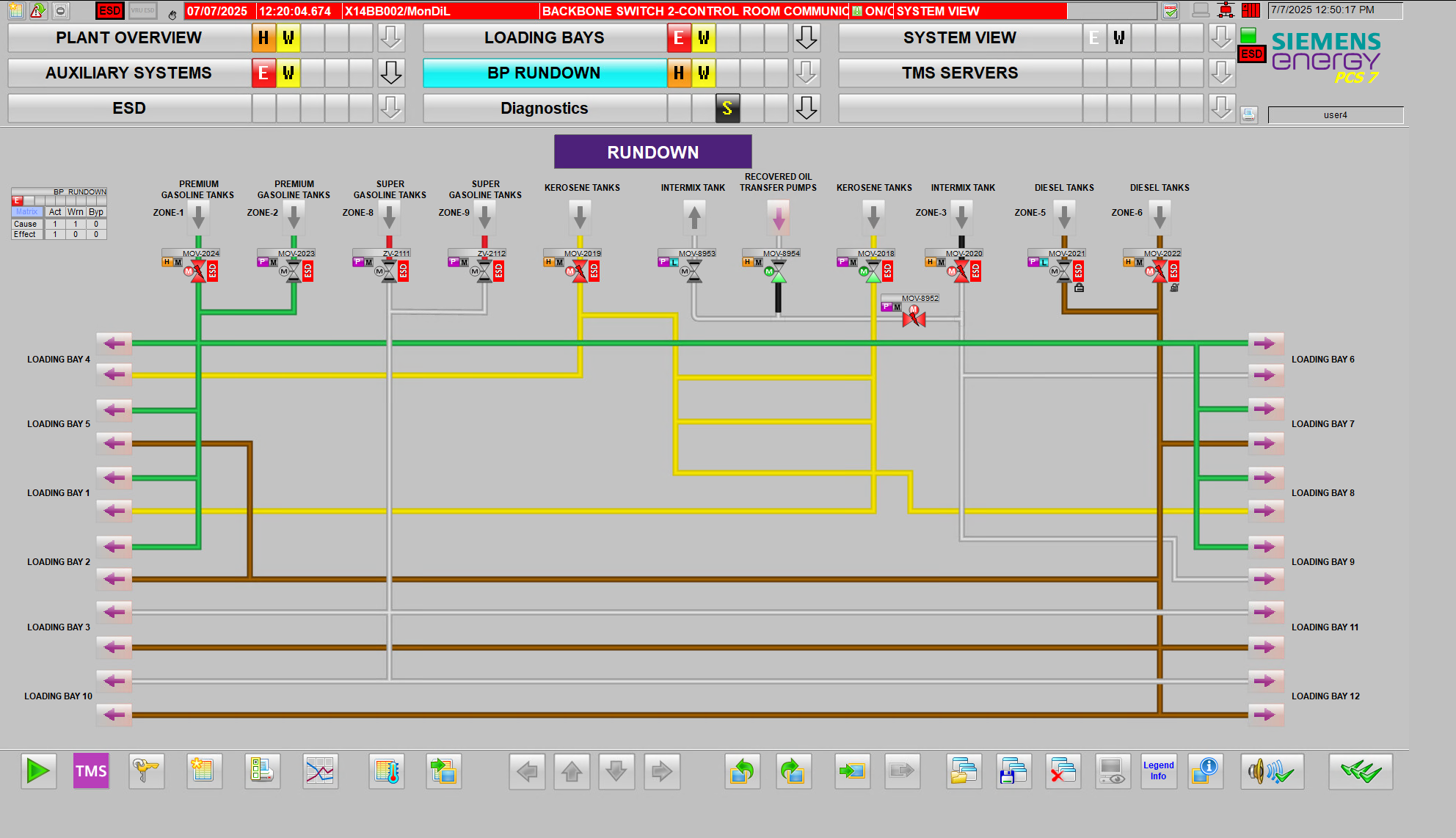Open the AUXILIARY SYSTEMS tab
Viewport: 1456px width, 838px height.
pyautogui.click(x=129, y=73)
